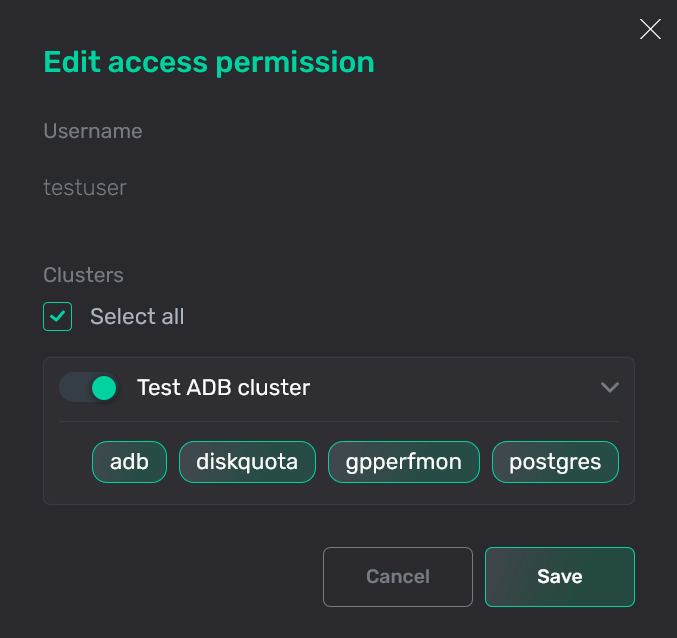Click the Edit access permission heading
677x638 pixels.
208,62
